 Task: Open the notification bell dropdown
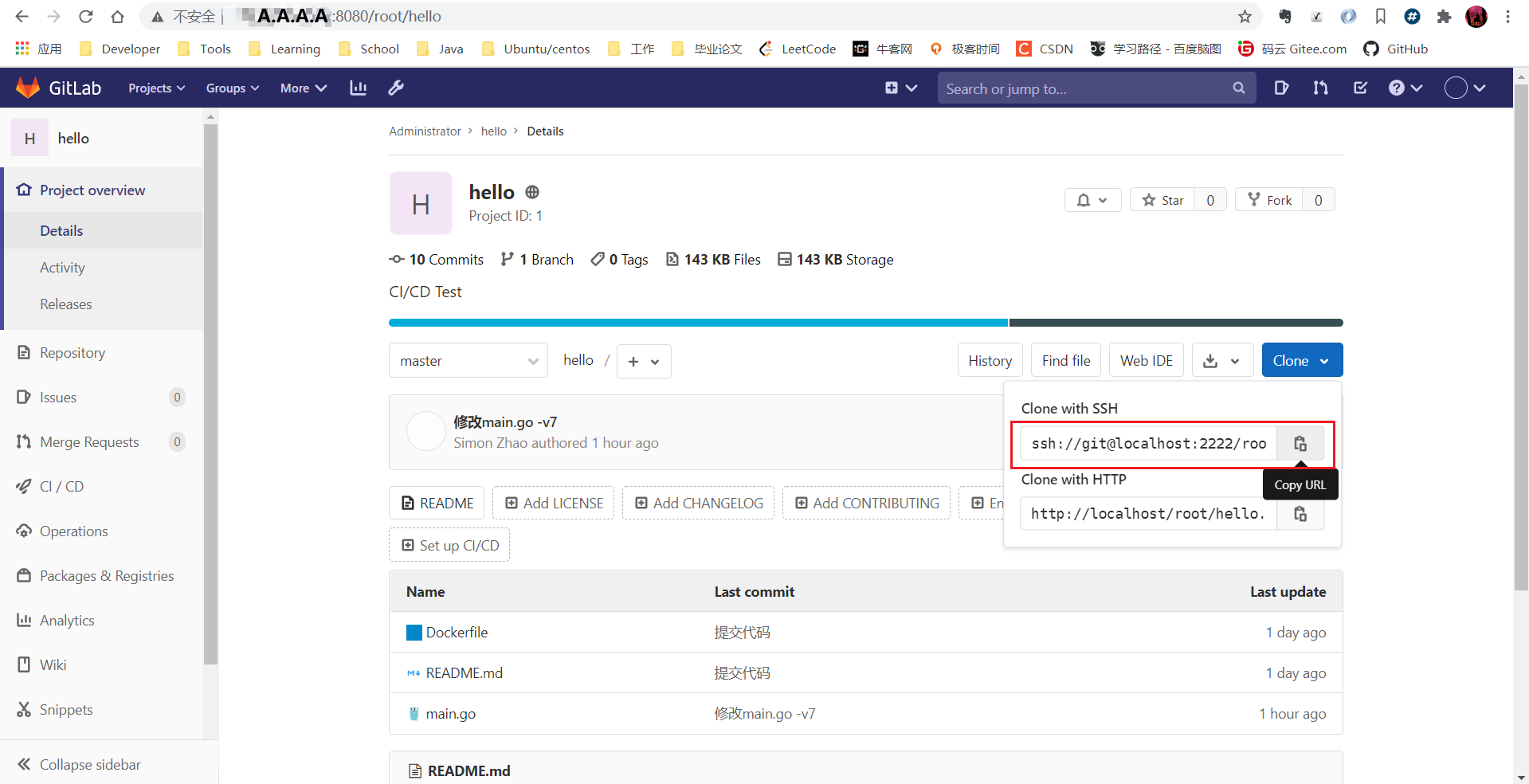click(x=1092, y=200)
